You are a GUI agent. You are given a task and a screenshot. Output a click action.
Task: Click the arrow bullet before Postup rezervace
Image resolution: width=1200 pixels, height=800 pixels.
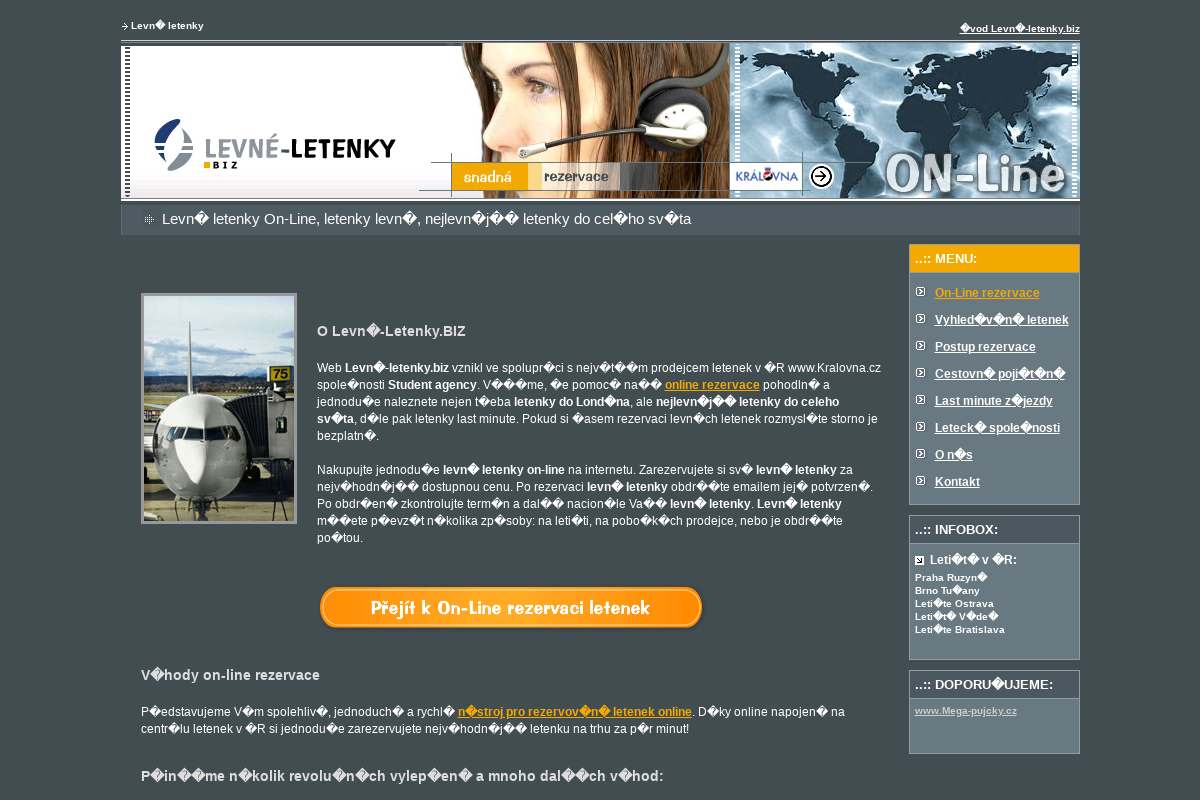point(921,346)
